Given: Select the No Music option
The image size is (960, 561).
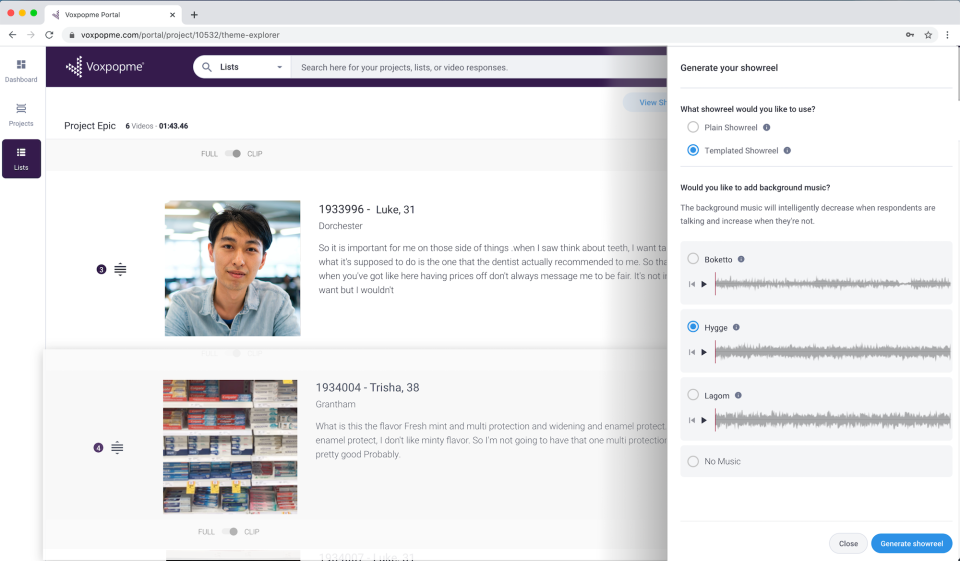Looking at the screenshot, I should click(693, 461).
